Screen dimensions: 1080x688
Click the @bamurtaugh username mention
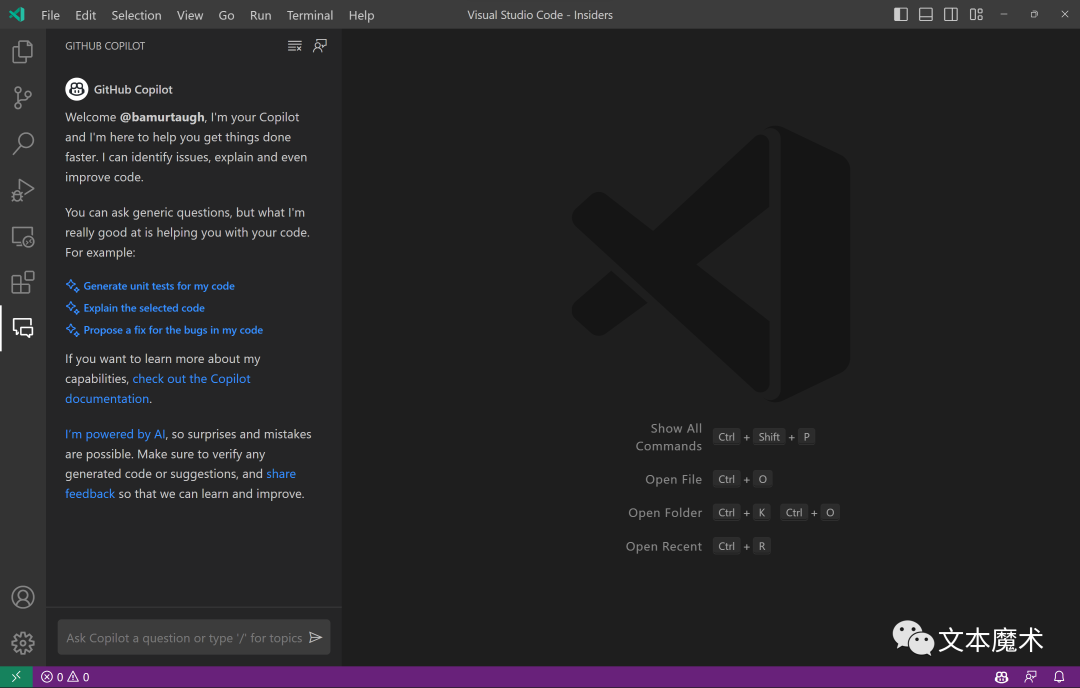[x=163, y=117]
